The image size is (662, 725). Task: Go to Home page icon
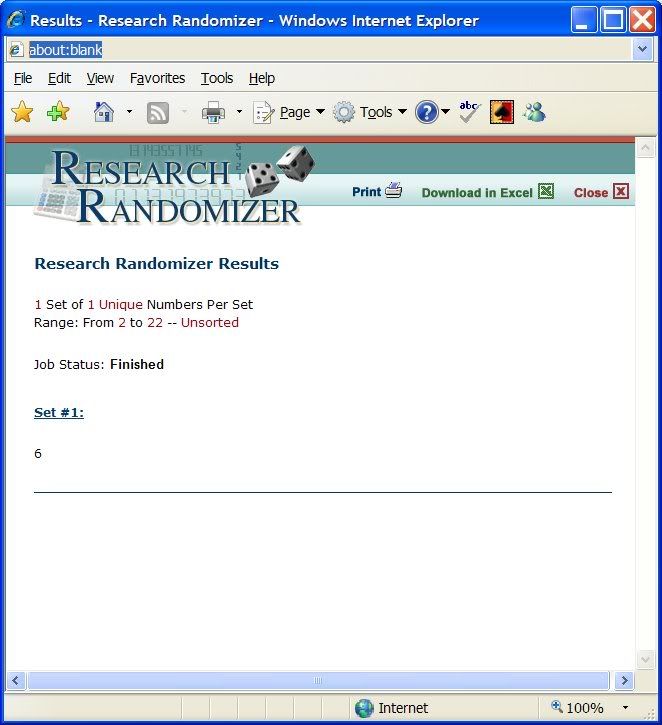104,112
